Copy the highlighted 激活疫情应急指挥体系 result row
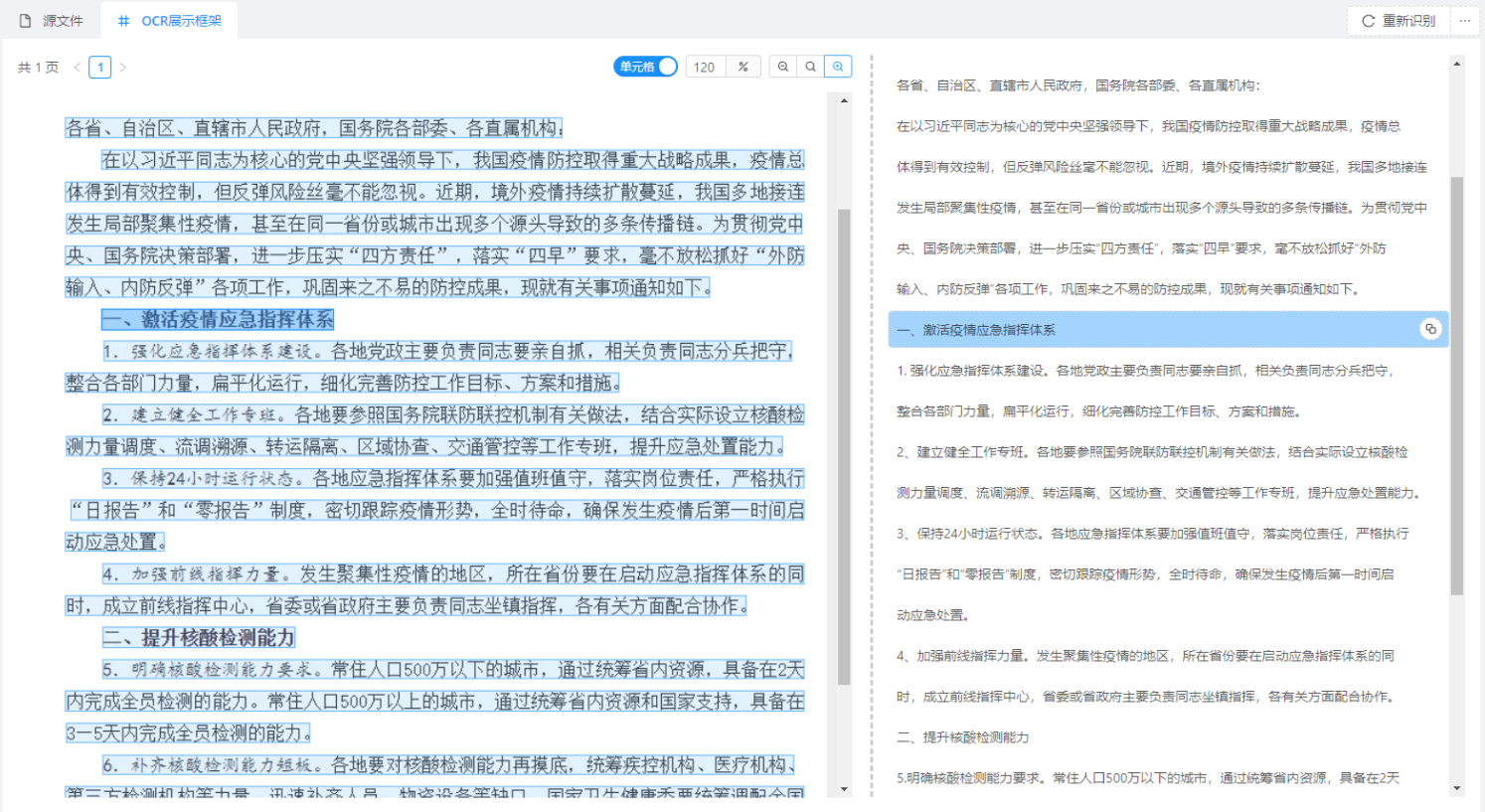 [x=1430, y=329]
